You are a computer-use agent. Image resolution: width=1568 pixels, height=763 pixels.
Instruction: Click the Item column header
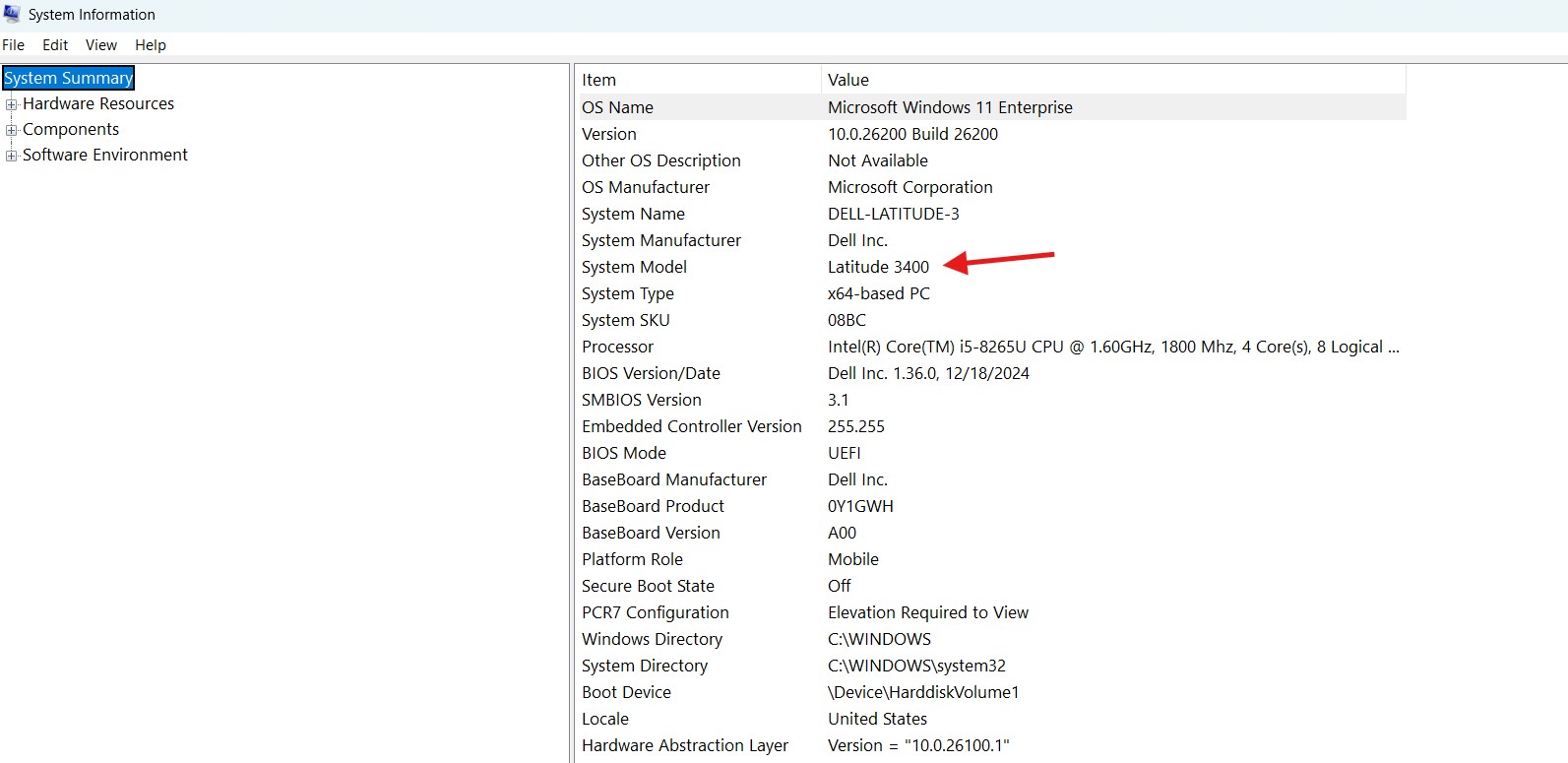tap(698, 80)
